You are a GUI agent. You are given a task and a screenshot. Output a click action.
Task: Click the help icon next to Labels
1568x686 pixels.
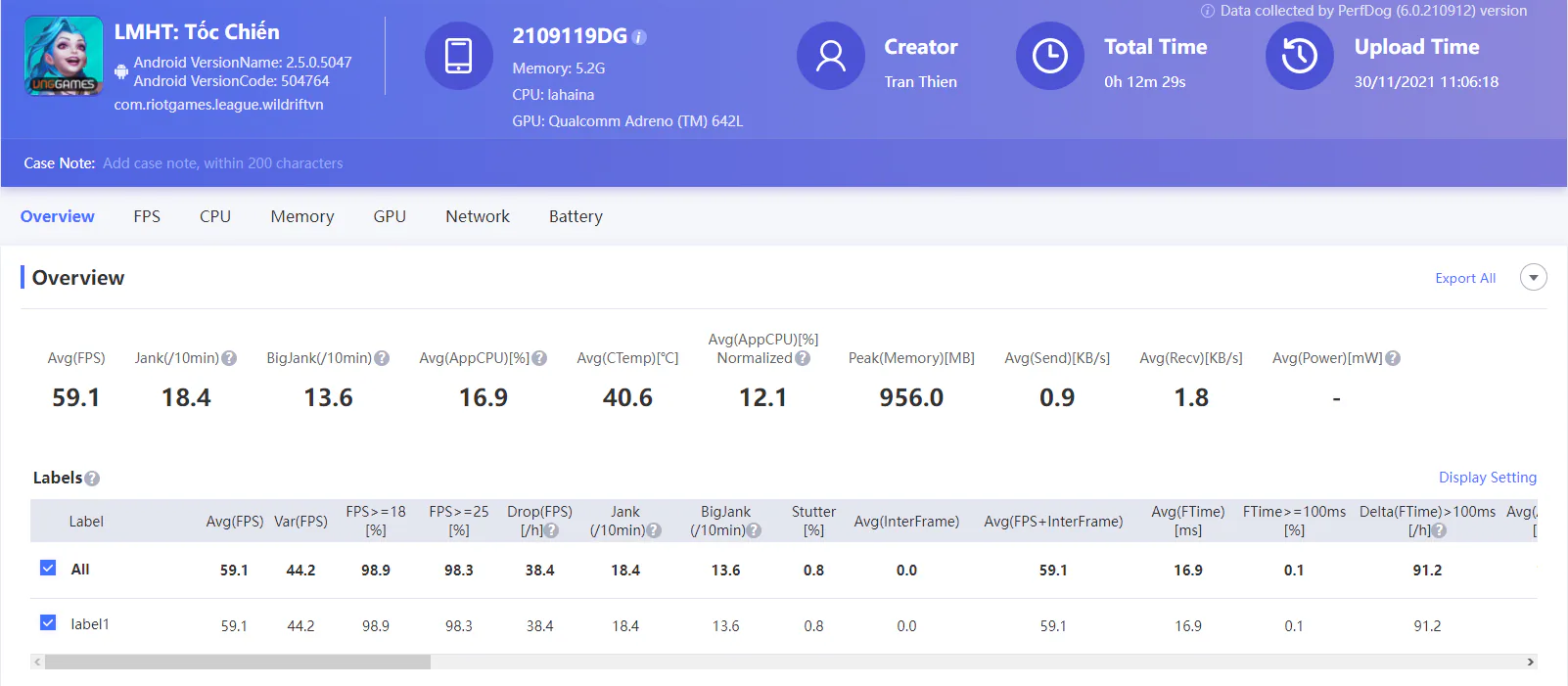(92, 479)
